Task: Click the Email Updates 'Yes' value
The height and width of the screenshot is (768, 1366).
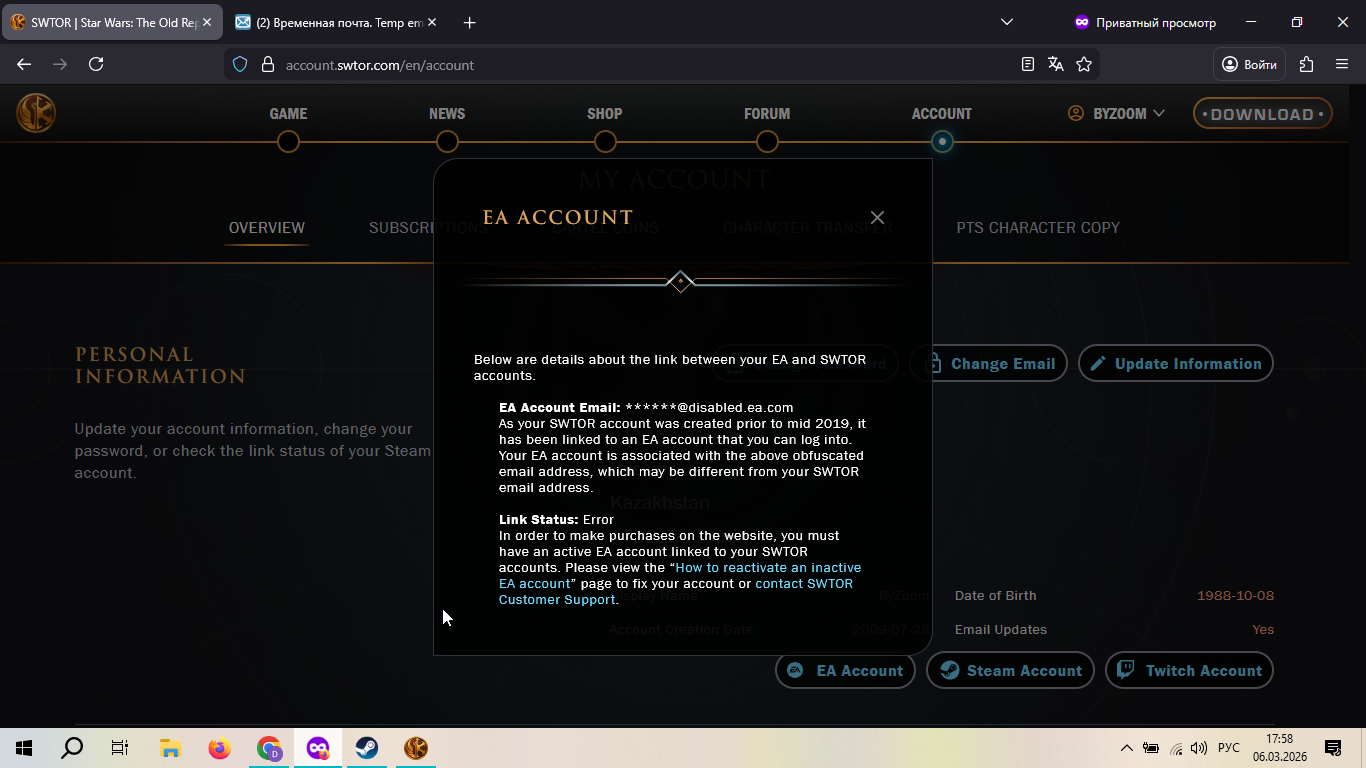Action: [1263, 630]
